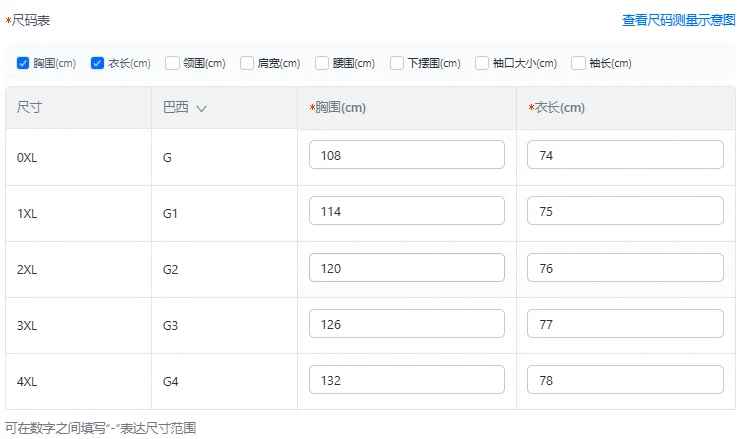Open 查看尺码测量示意图 link
The width and height of the screenshot is (741, 439).
[x=679, y=20]
